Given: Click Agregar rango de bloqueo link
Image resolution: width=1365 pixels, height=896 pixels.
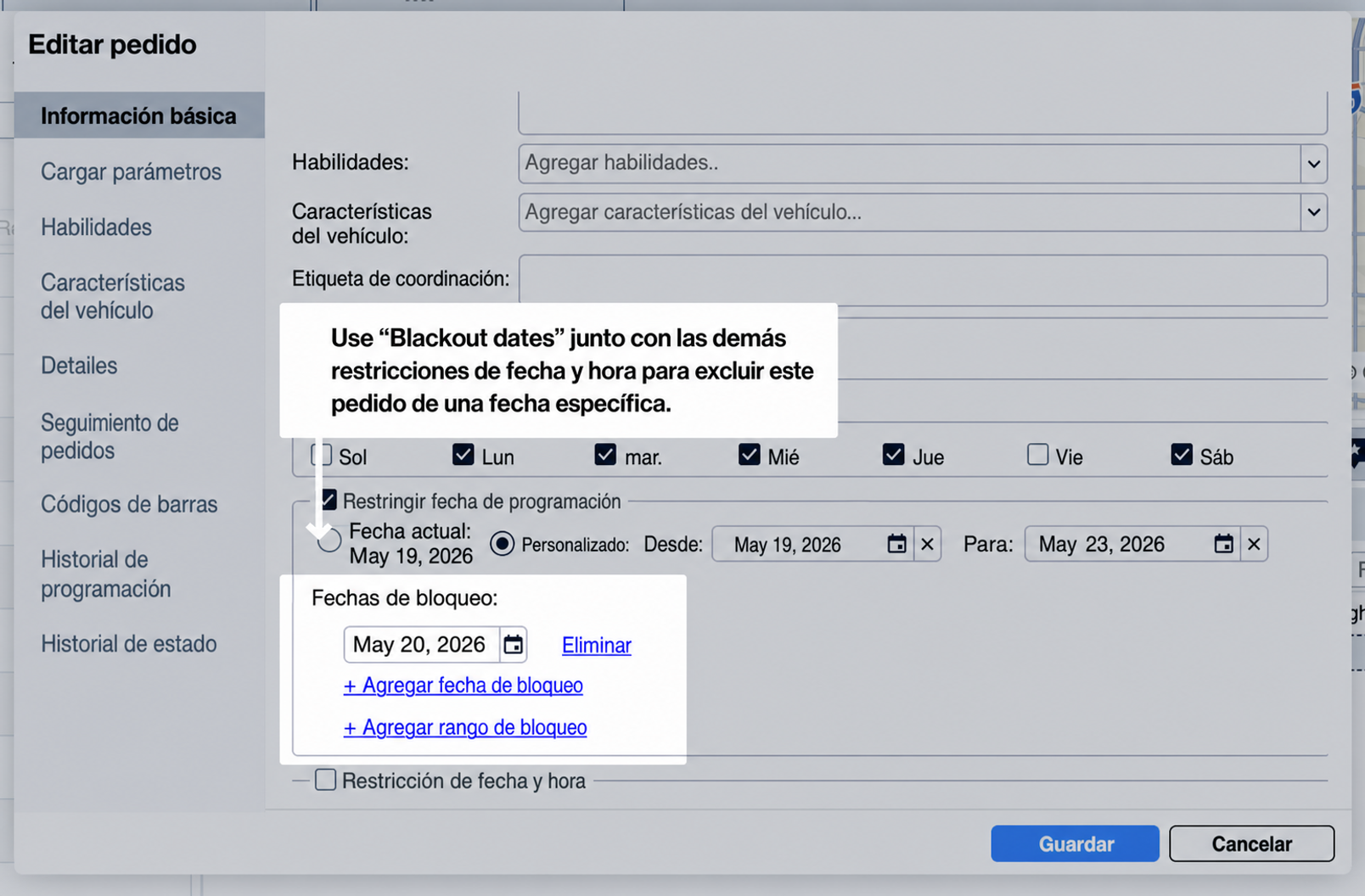Looking at the screenshot, I should [465, 727].
